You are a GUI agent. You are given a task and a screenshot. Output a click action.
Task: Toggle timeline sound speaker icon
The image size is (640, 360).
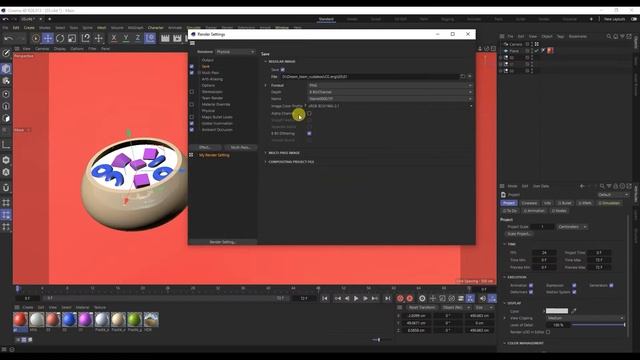click(x=482, y=298)
